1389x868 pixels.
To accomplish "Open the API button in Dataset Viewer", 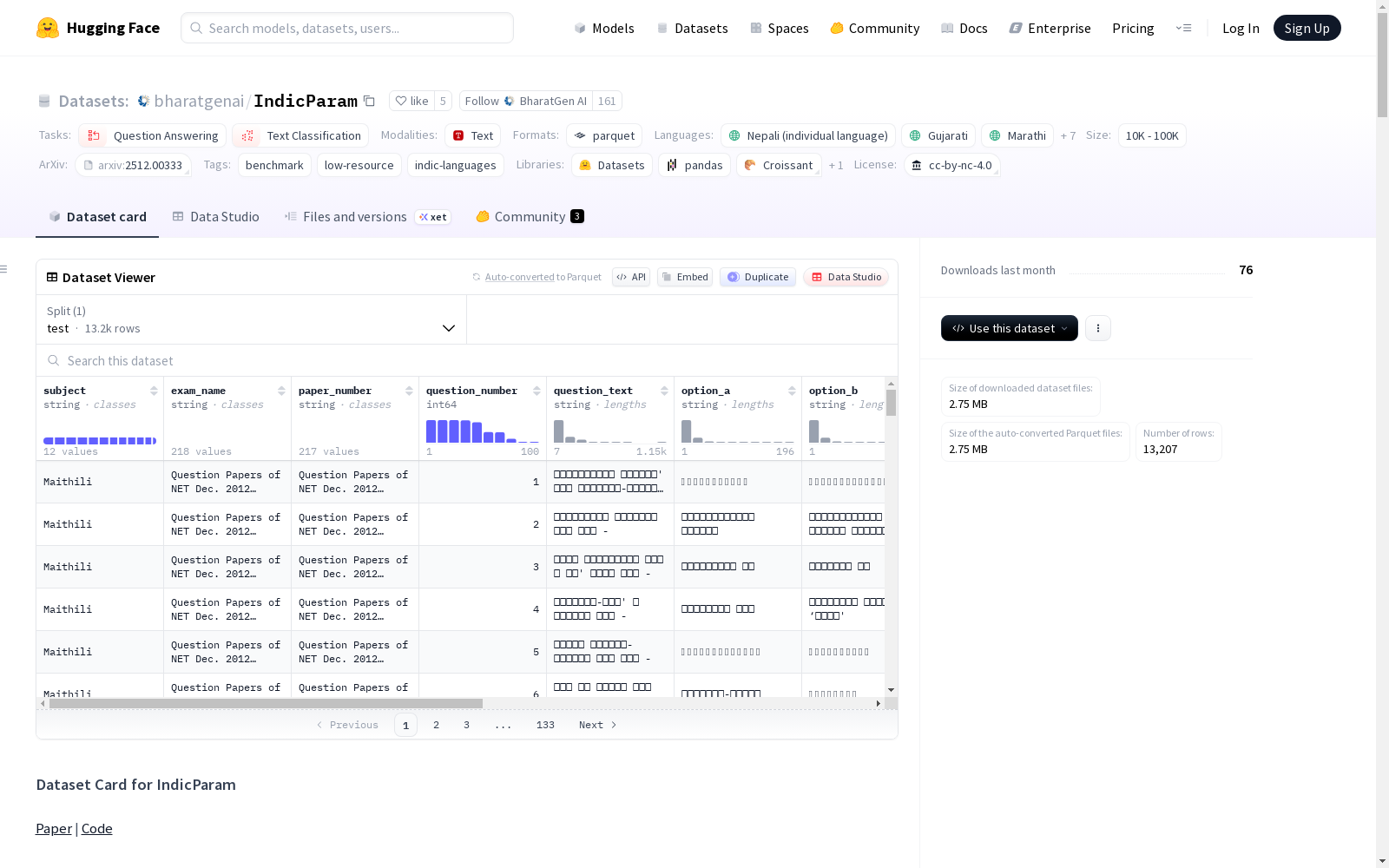I will click(631, 277).
